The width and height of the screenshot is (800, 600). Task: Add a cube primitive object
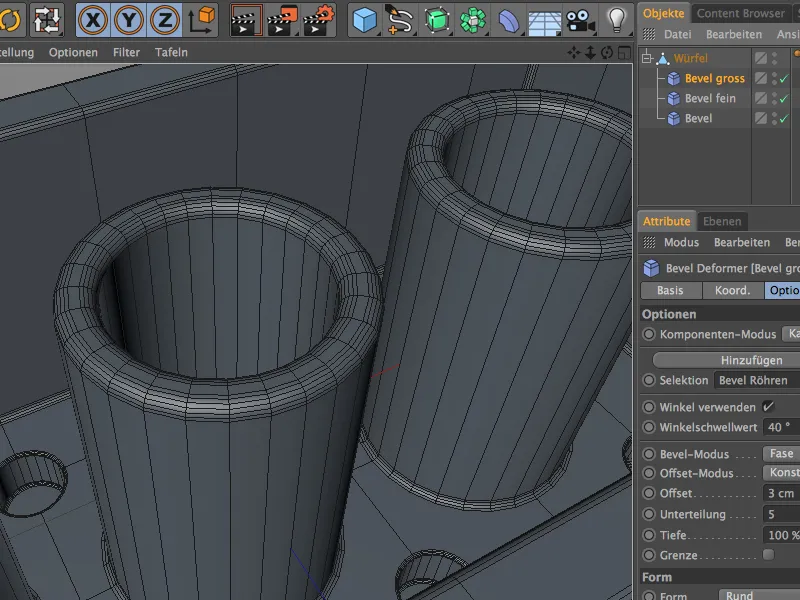click(x=365, y=20)
